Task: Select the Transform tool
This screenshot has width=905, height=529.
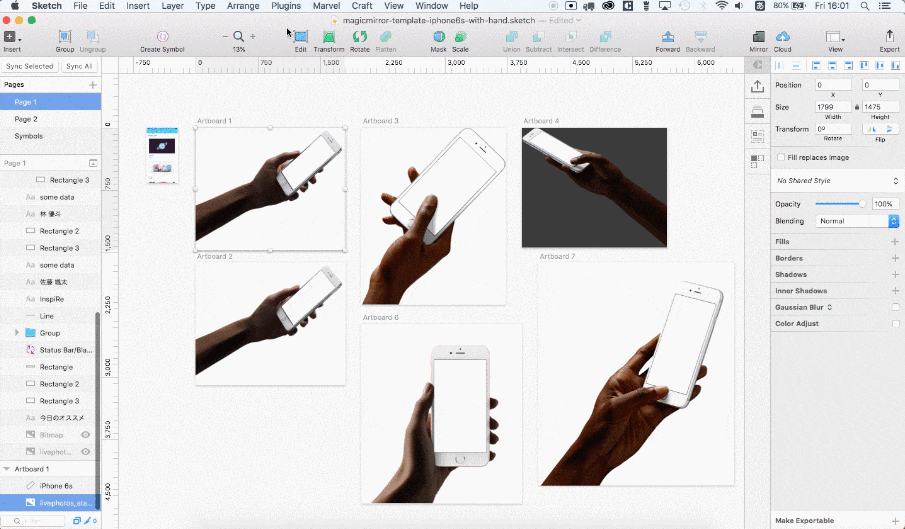Action: click(328, 37)
